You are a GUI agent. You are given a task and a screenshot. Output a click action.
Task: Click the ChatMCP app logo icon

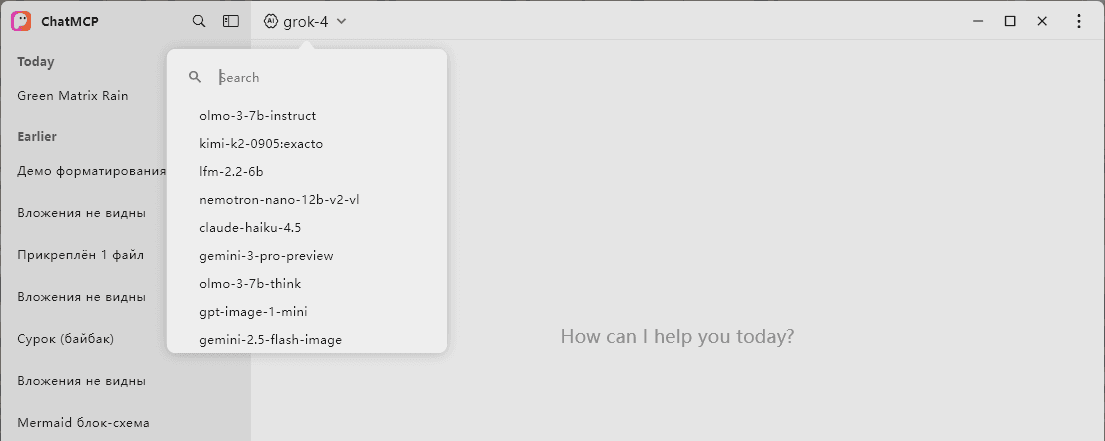tap(21, 21)
